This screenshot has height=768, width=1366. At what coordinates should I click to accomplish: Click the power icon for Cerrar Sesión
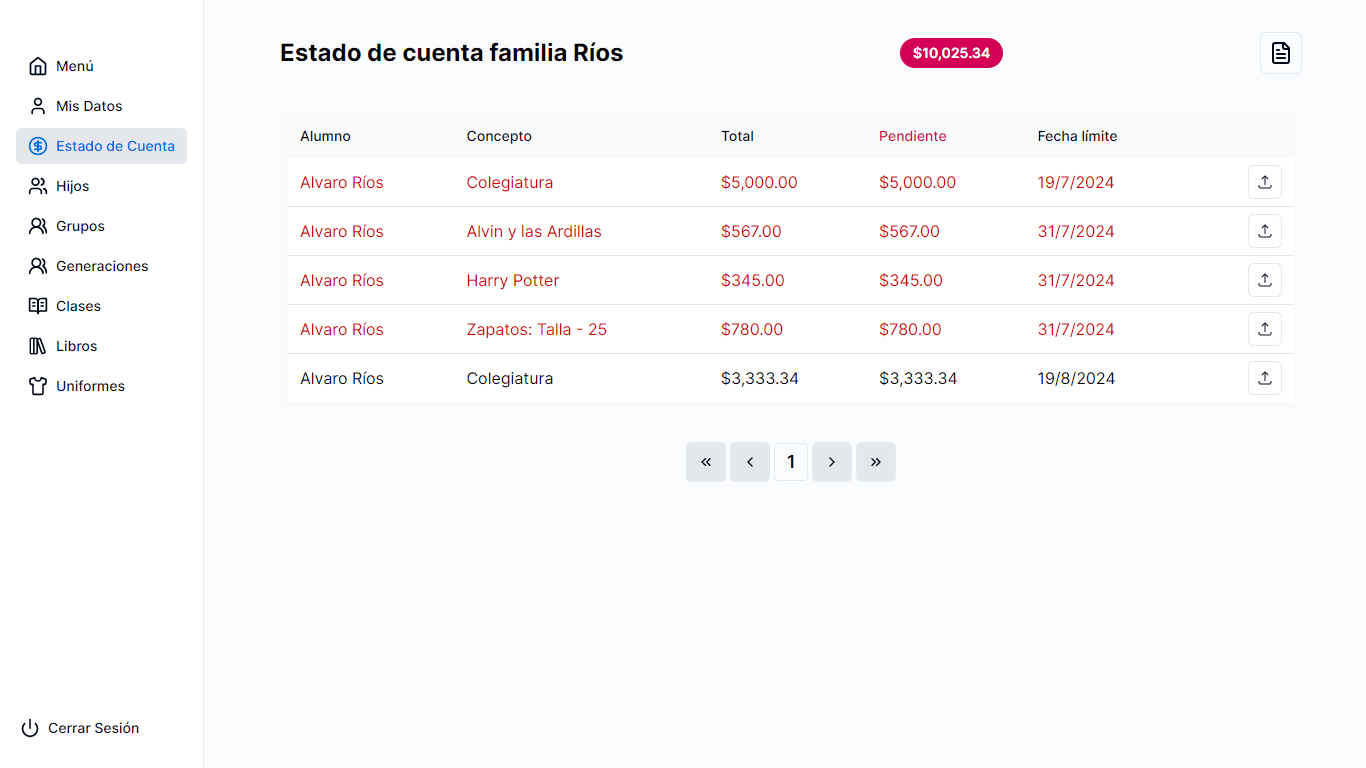(x=30, y=728)
